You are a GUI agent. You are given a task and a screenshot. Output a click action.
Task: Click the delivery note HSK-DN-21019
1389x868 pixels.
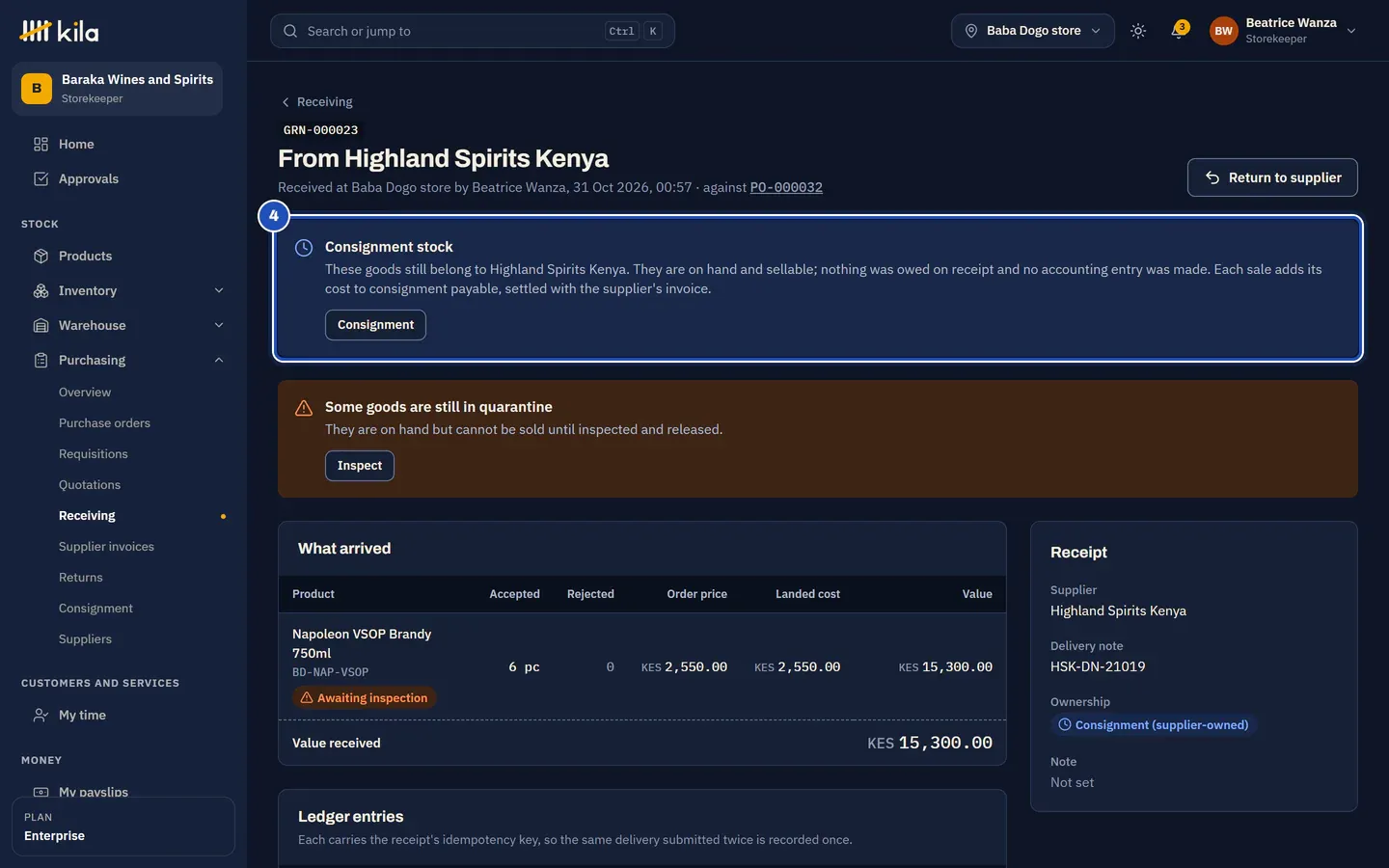[x=1098, y=666]
